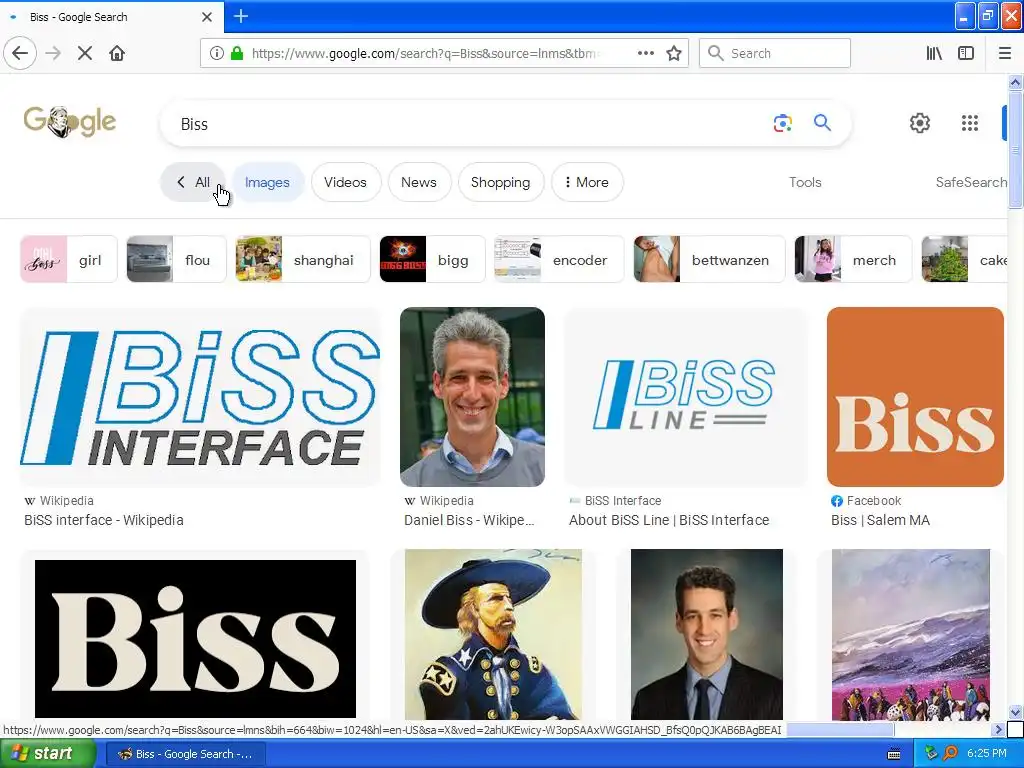Image resolution: width=1024 pixels, height=768 pixels.
Task: Click the orange magnifier system tray icon
Action: pyautogui.click(x=950, y=753)
